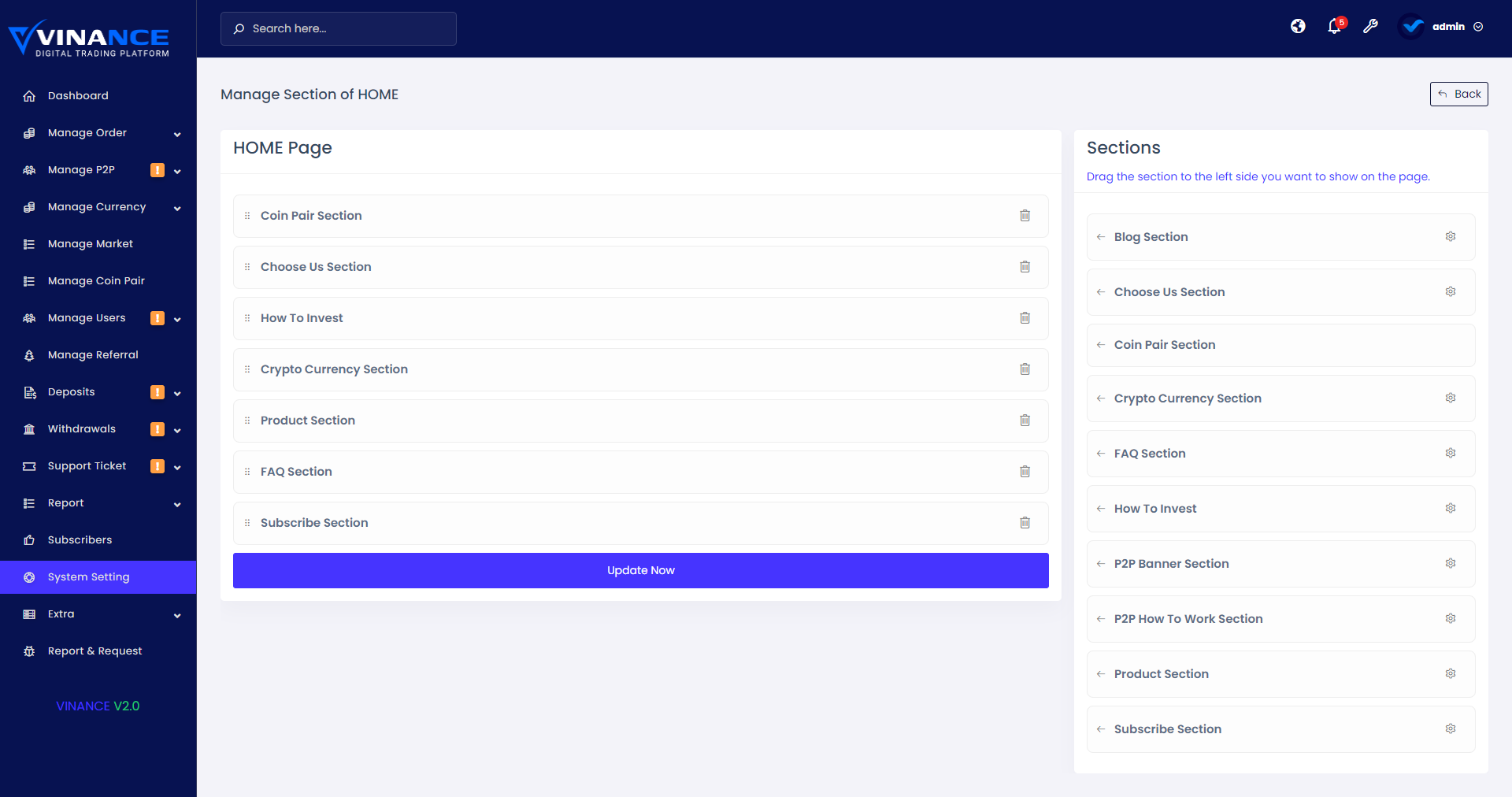The height and width of the screenshot is (797, 1512).
Task: Expand the Manage P2P menu chevron
Action: pyautogui.click(x=177, y=171)
